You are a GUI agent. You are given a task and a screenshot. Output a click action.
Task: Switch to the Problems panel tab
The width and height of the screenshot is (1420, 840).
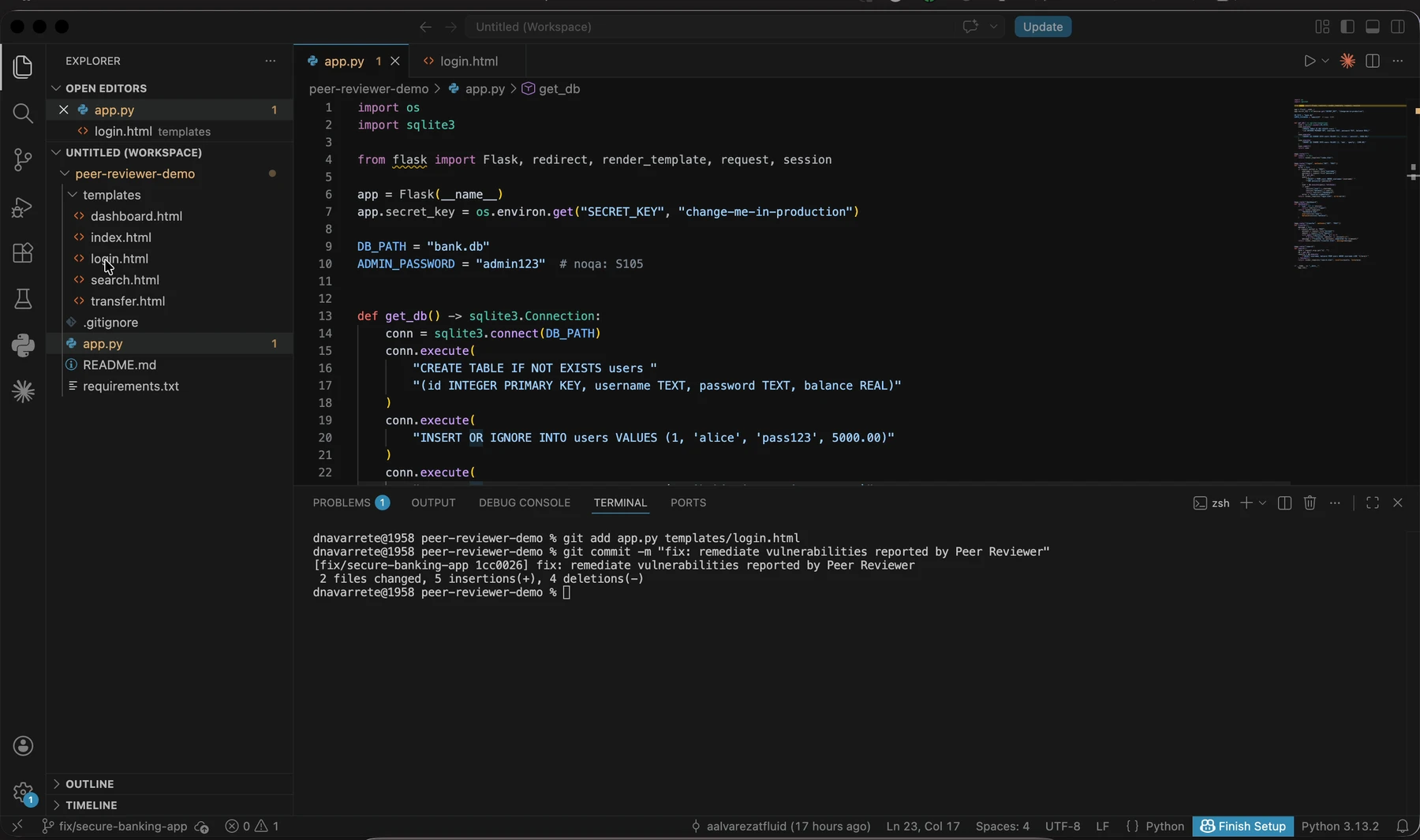(x=350, y=502)
